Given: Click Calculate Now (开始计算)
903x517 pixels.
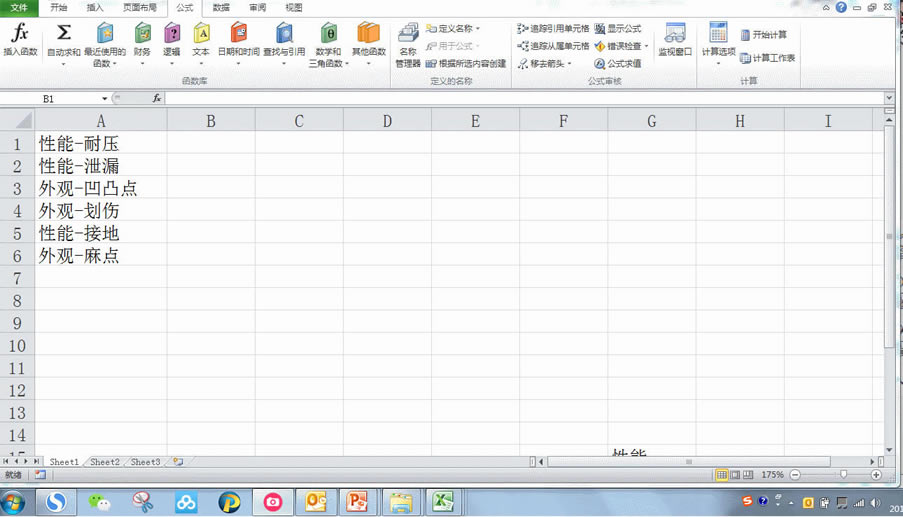Looking at the screenshot, I should (x=764, y=35).
